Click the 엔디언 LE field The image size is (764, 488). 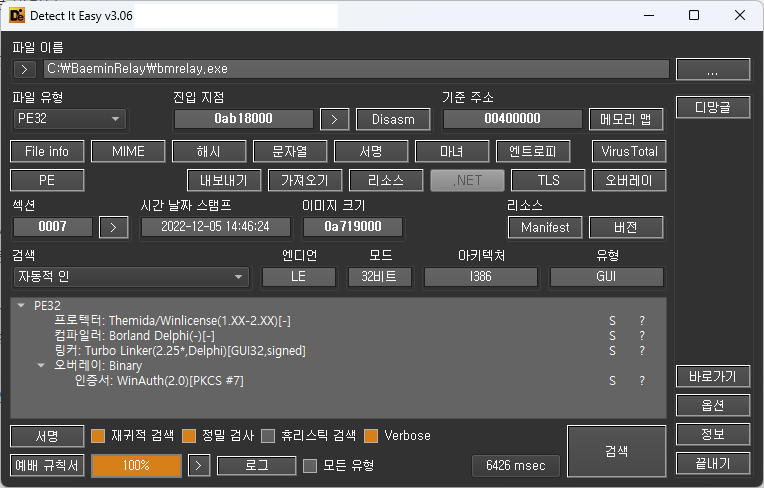298,277
